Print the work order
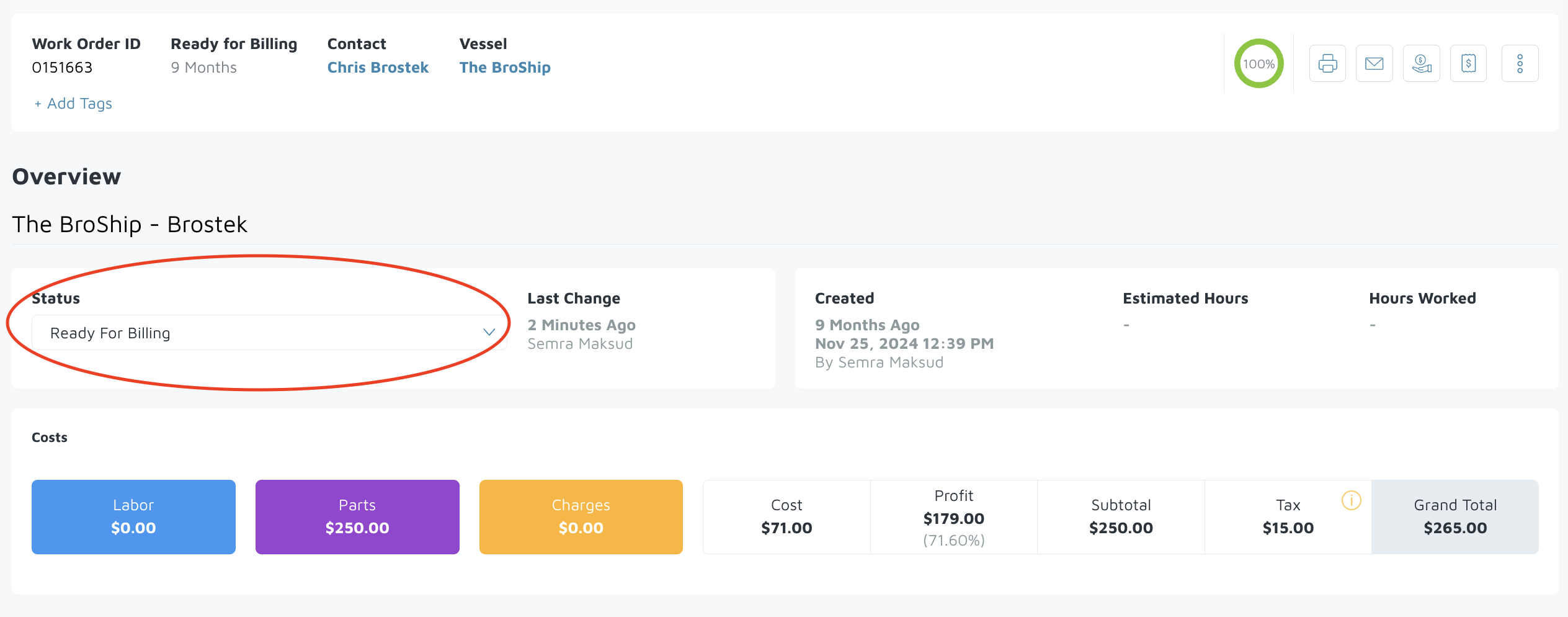Screen dimensions: 1568x617 click(x=1327, y=63)
